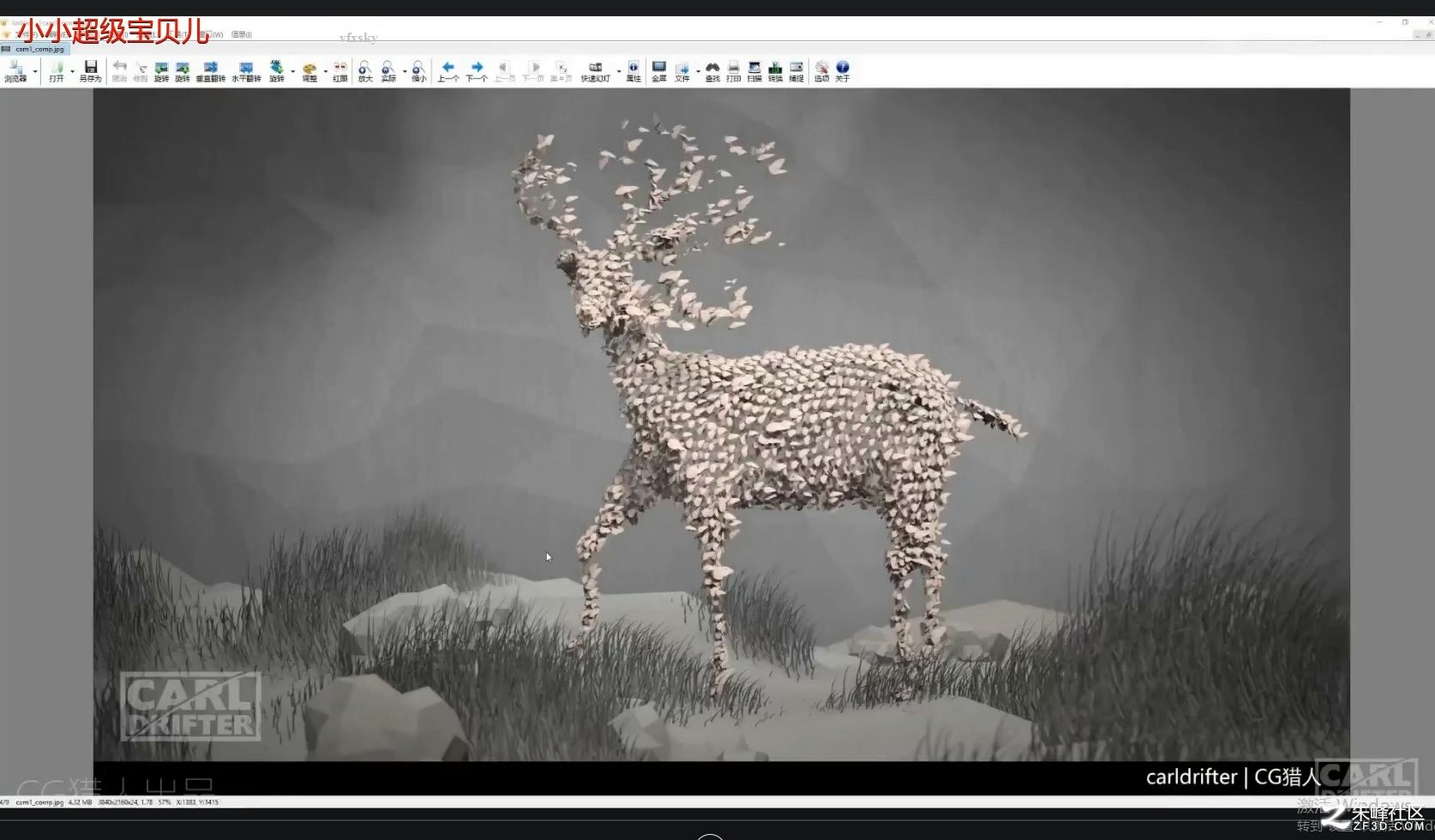This screenshot has width=1435, height=840.
Task: Click the 查找 binoculars find icon
Action: pos(712,71)
